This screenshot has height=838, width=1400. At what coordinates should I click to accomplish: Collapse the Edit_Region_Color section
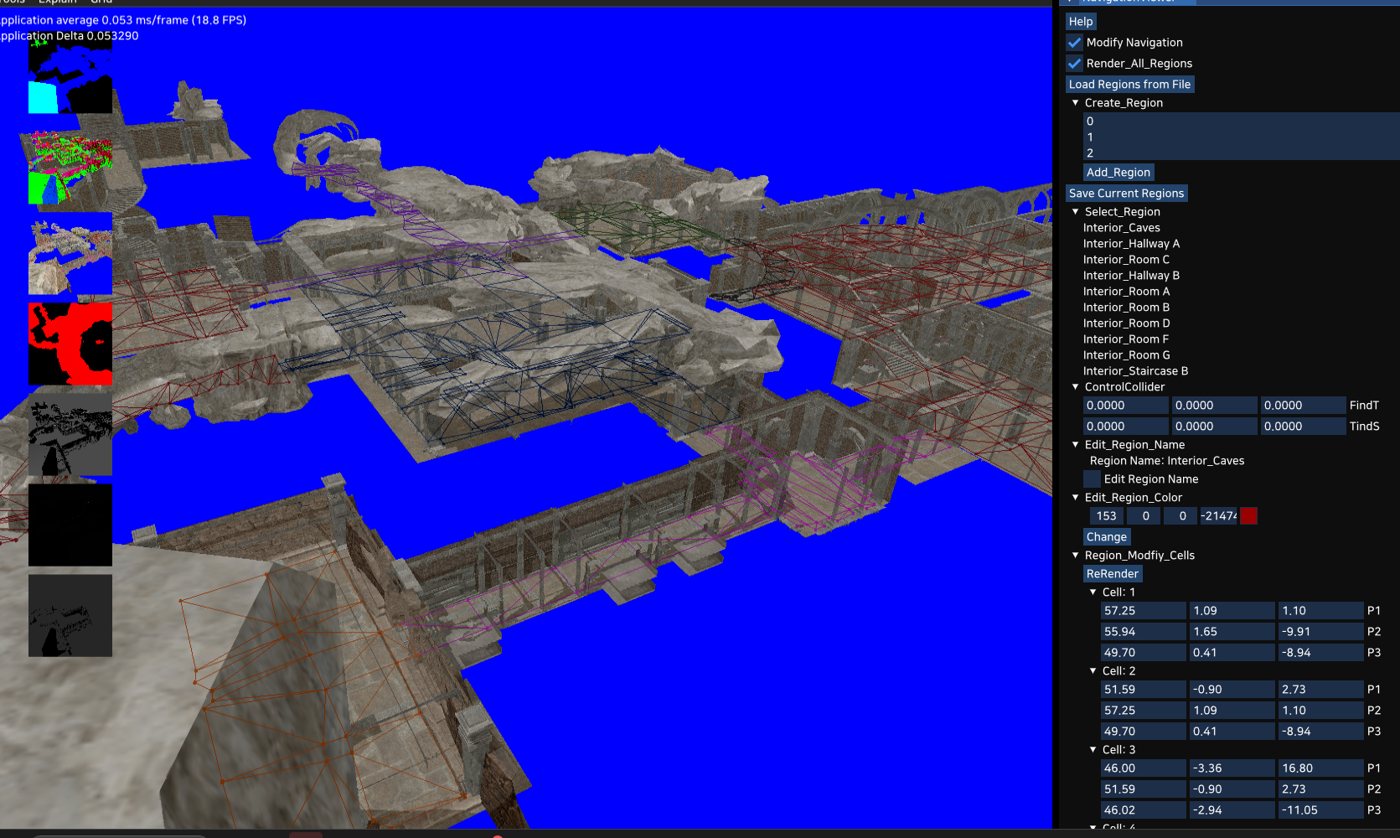click(x=1075, y=497)
